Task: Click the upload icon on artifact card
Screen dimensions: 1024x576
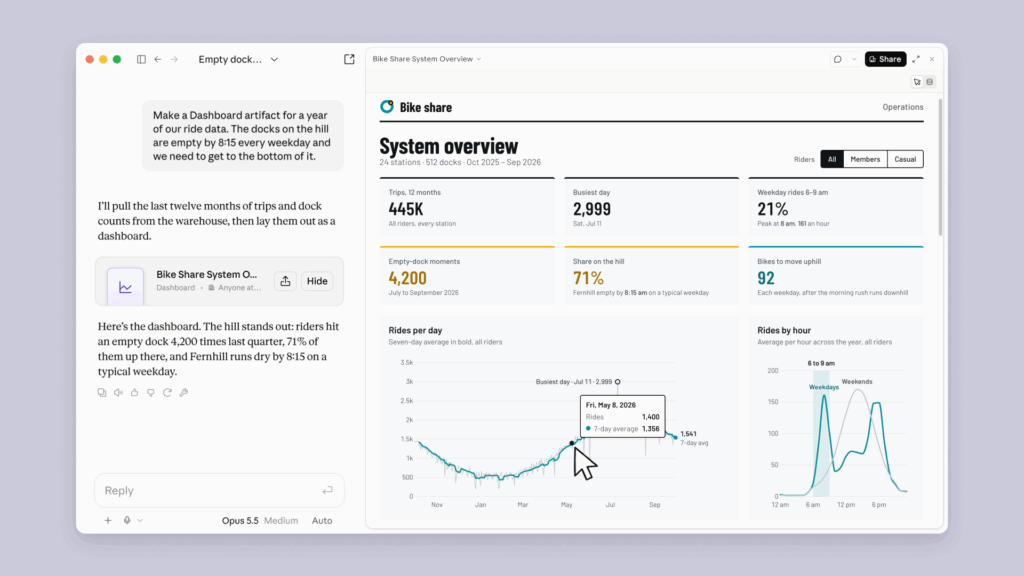Action: pos(285,281)
